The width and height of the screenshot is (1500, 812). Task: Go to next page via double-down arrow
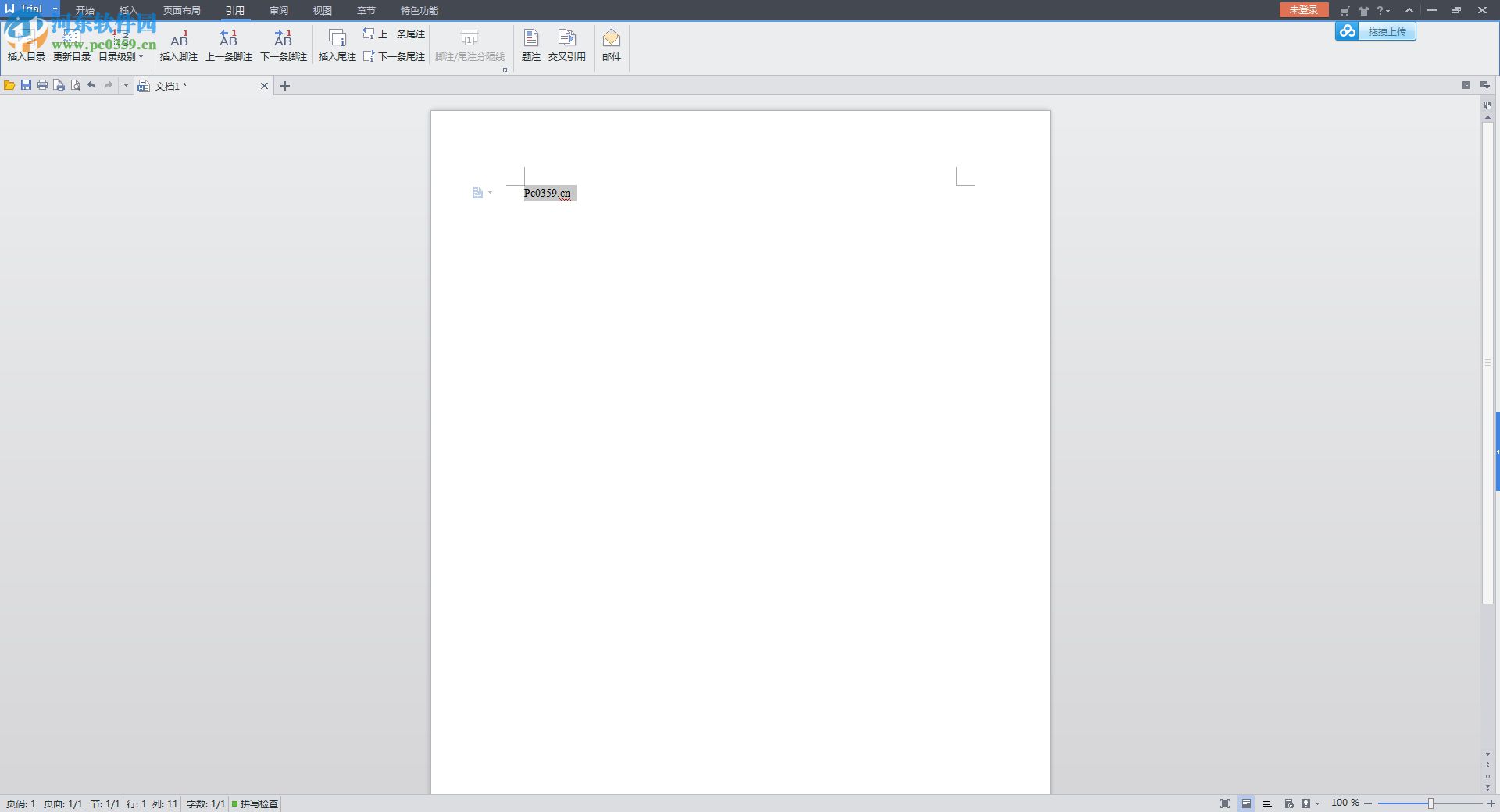pyautogui.click(x=1487, y=787)
